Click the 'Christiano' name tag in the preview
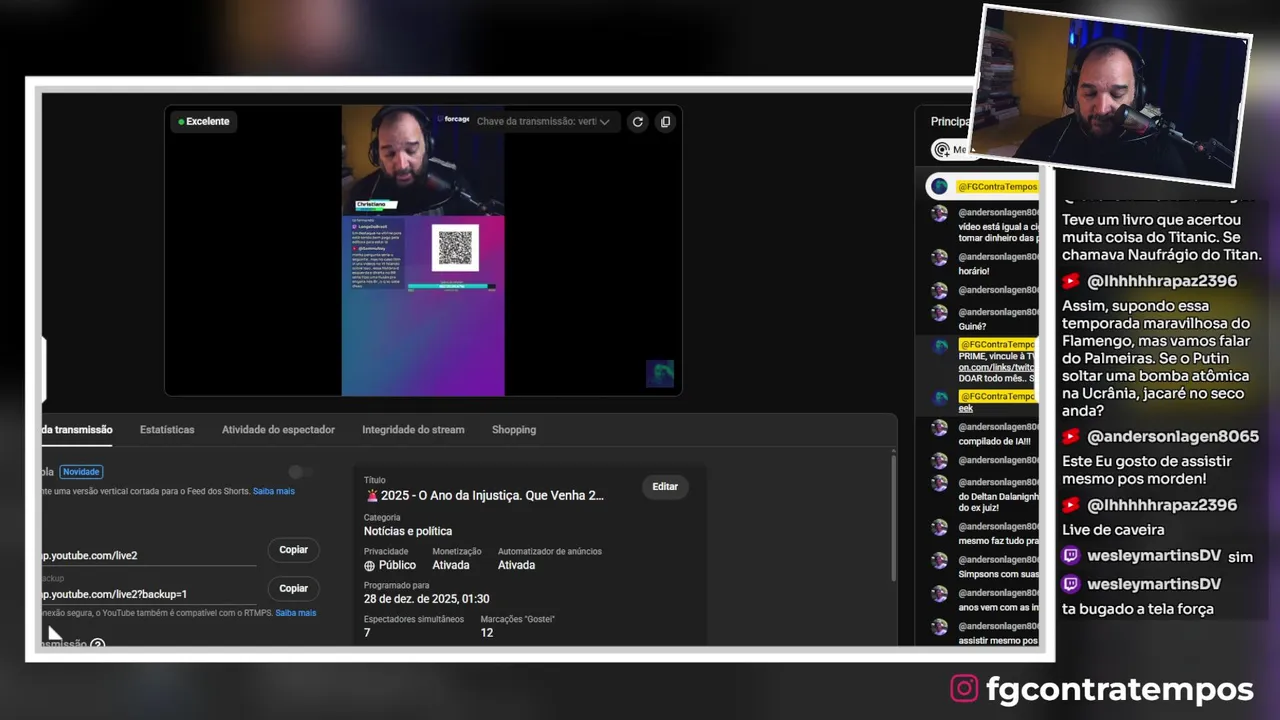 (375, 204)
